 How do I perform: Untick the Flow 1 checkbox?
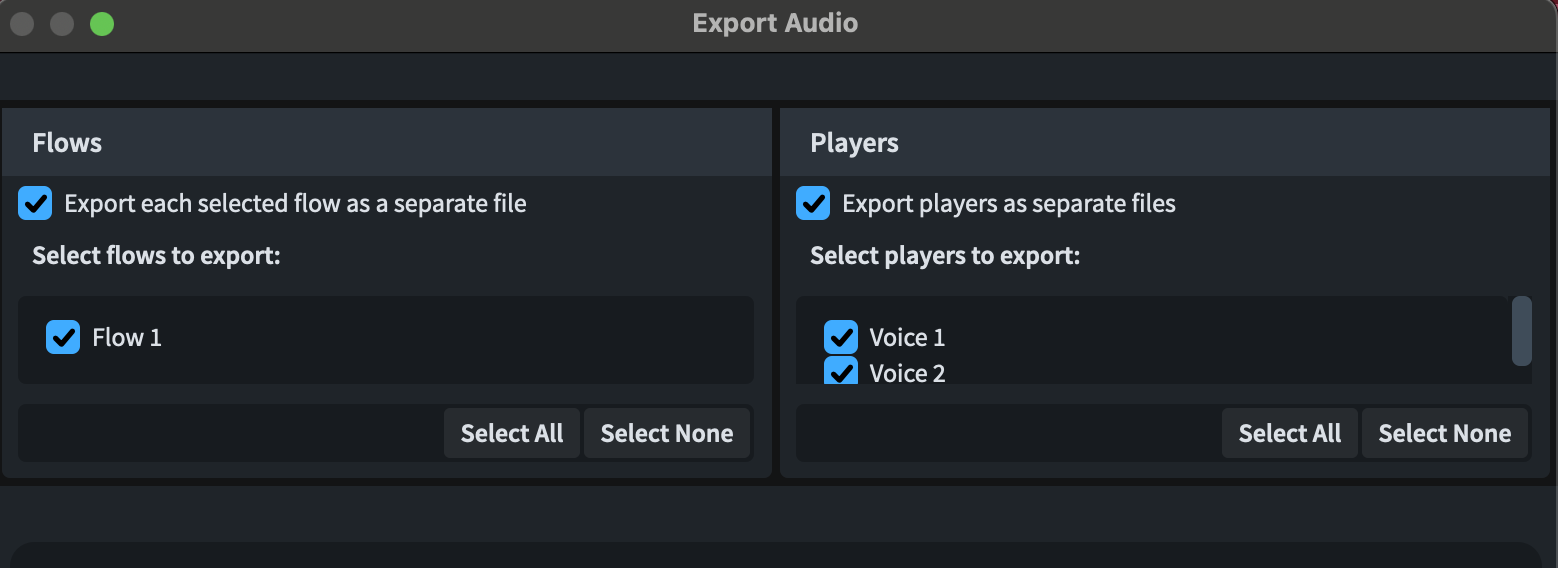63,337
